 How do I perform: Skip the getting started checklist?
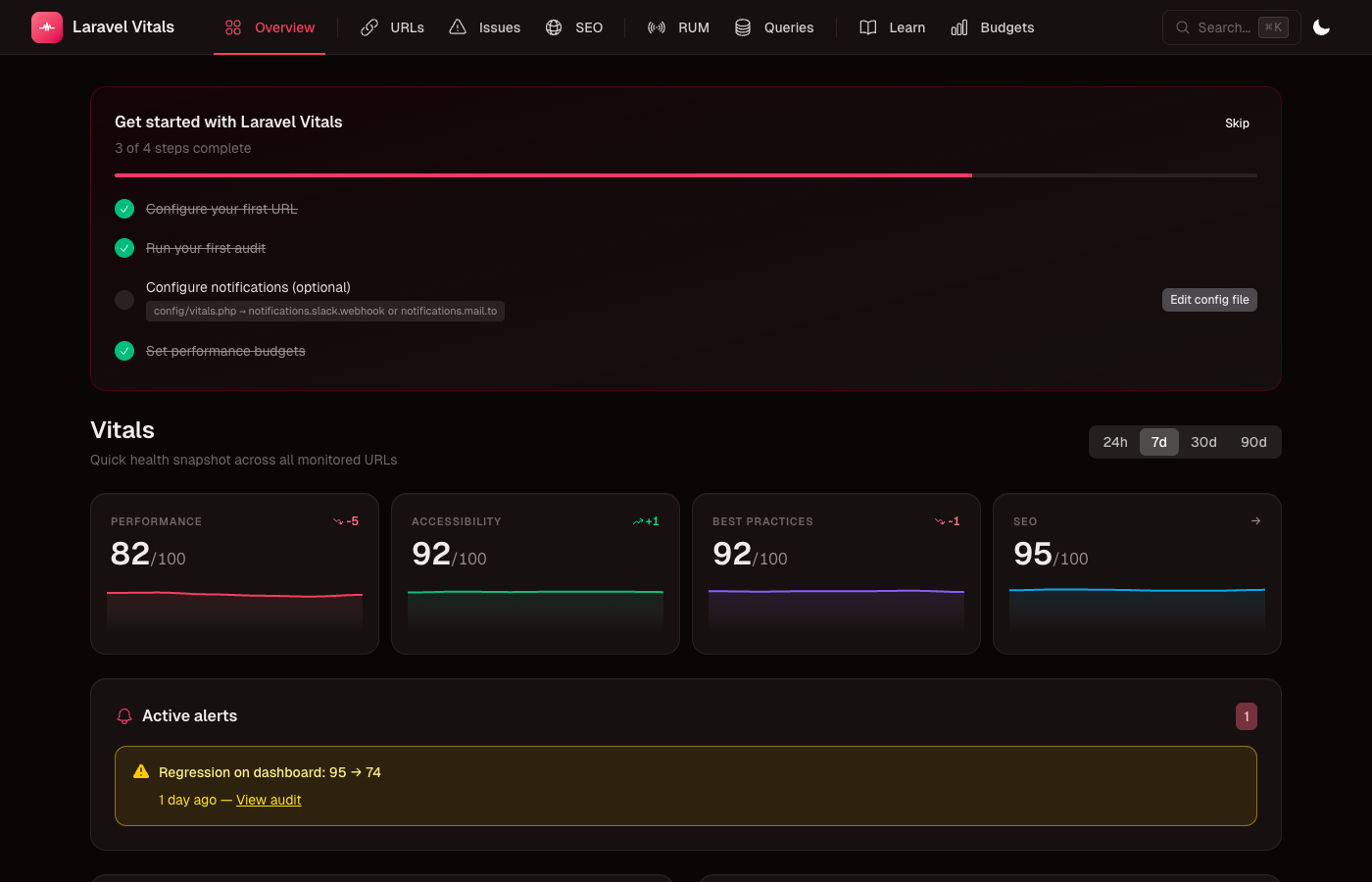[x=1237, y=123]
